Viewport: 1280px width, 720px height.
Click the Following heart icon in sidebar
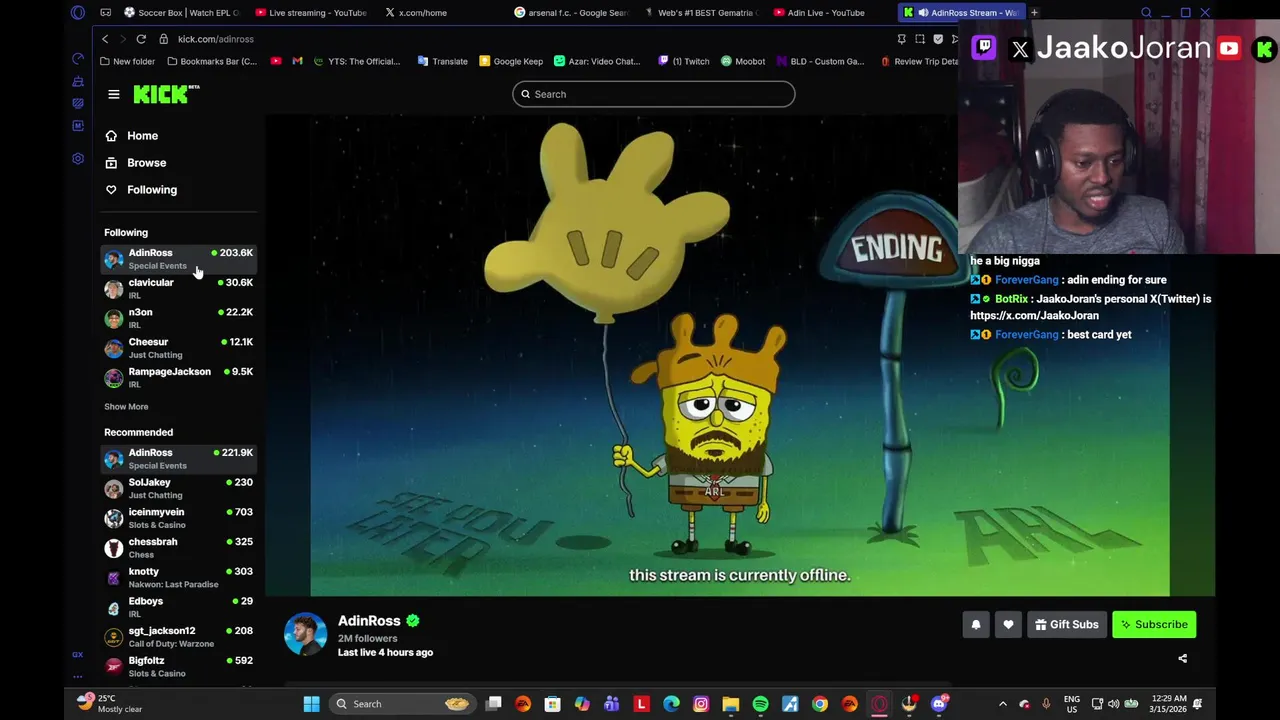[111, 190]
